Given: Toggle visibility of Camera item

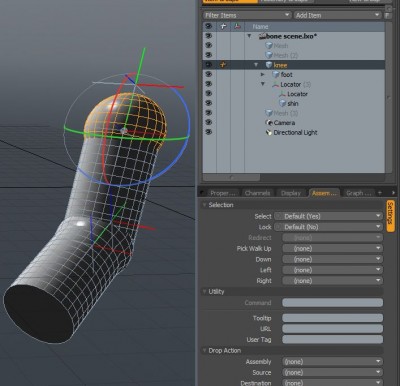Looking at the screenshot, I should tap(209, 123).
